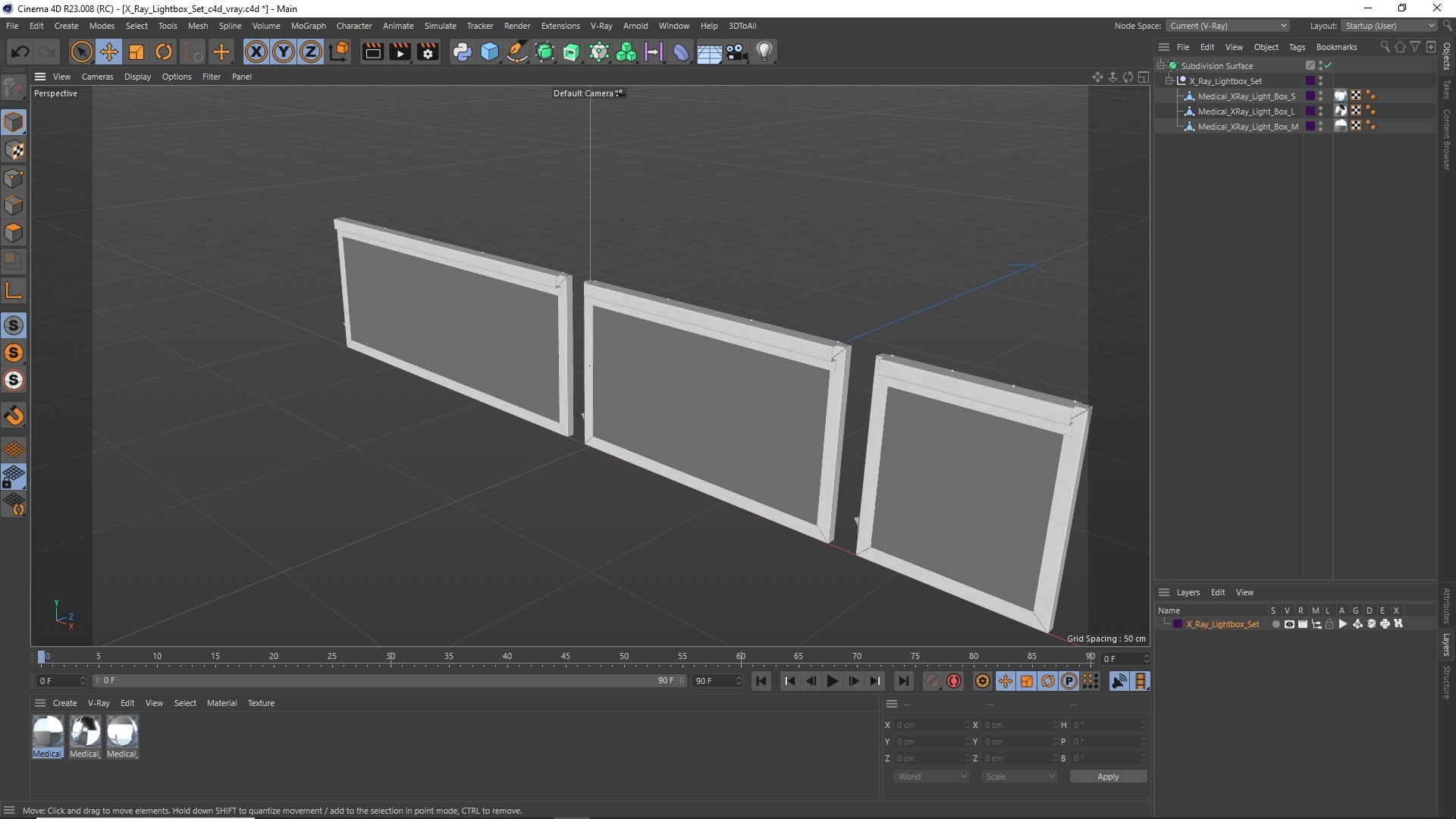
Task: Click purple layer swatch of Medical_XRay_Light_Box_M
Action: tap(1310, 127)
